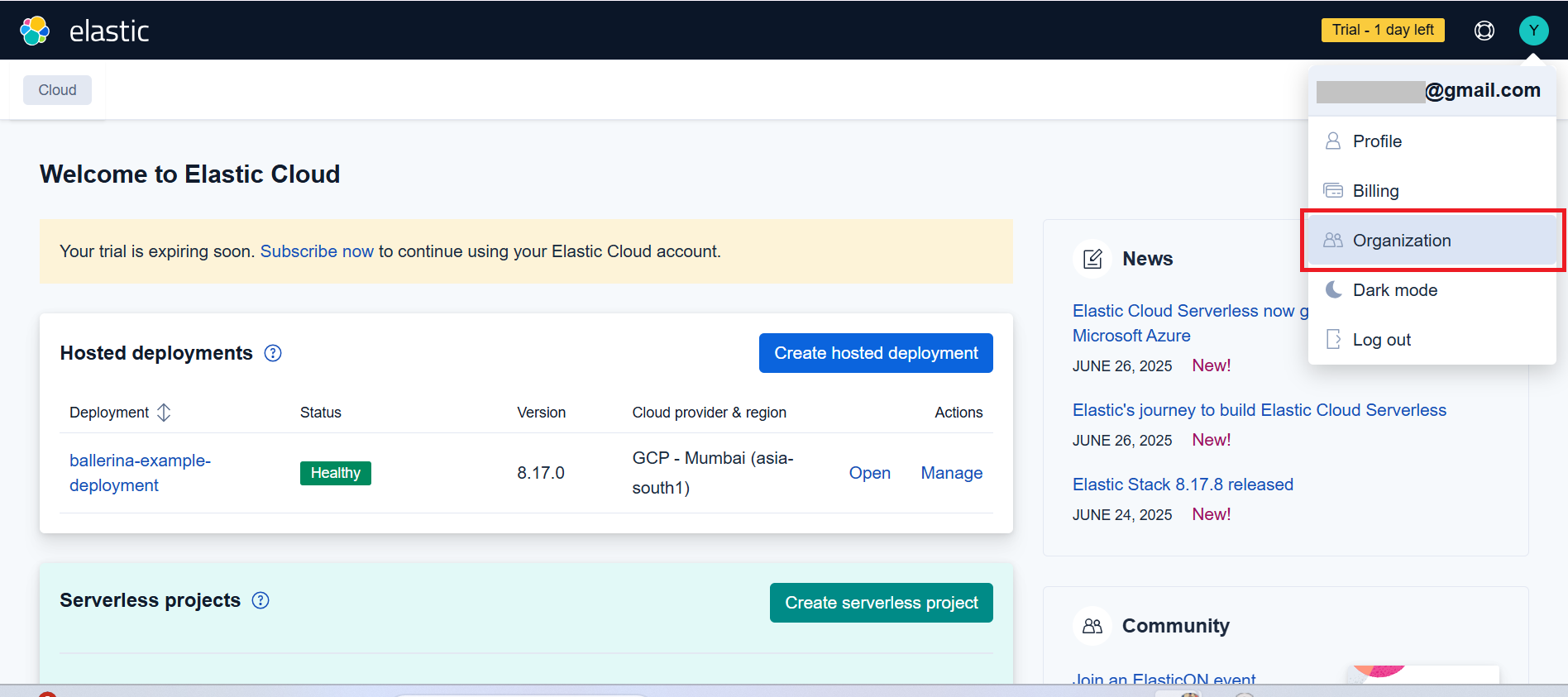Open Elastic's journey to build Serverless article

pyautogui.click(x=1260, y=410)
